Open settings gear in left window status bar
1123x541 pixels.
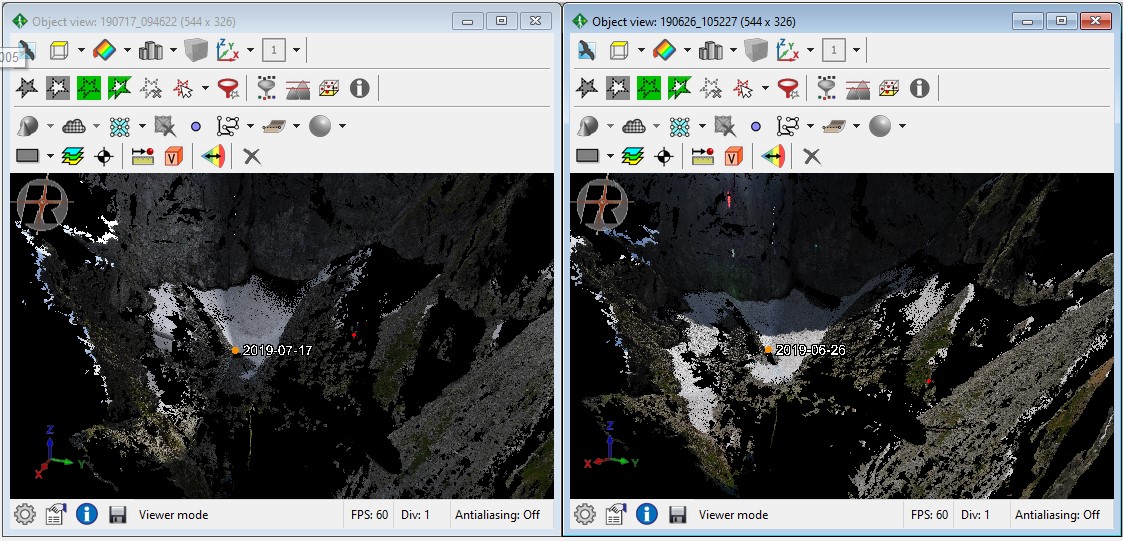click(25, 514)
